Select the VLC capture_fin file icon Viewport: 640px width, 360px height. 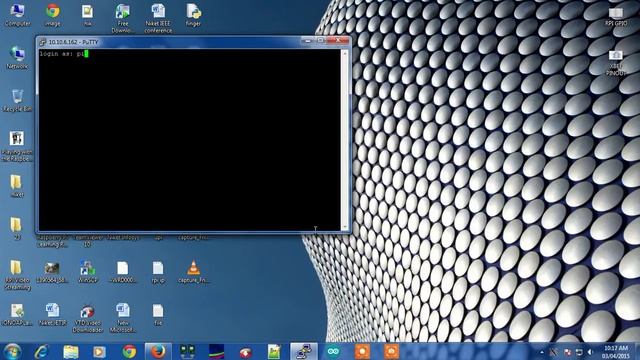[x=193, y=272]
